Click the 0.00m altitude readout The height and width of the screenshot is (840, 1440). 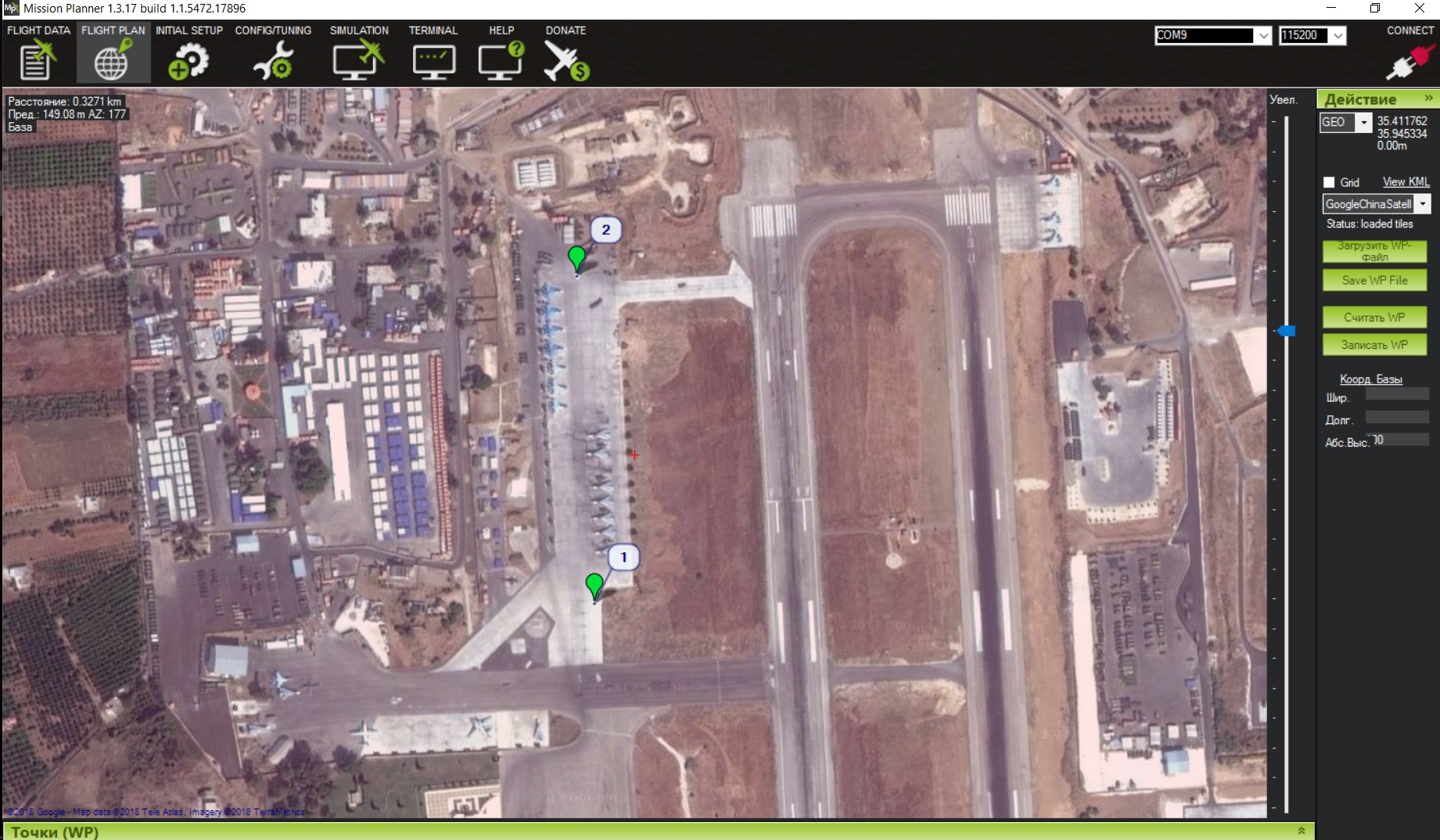point(1392,146)
